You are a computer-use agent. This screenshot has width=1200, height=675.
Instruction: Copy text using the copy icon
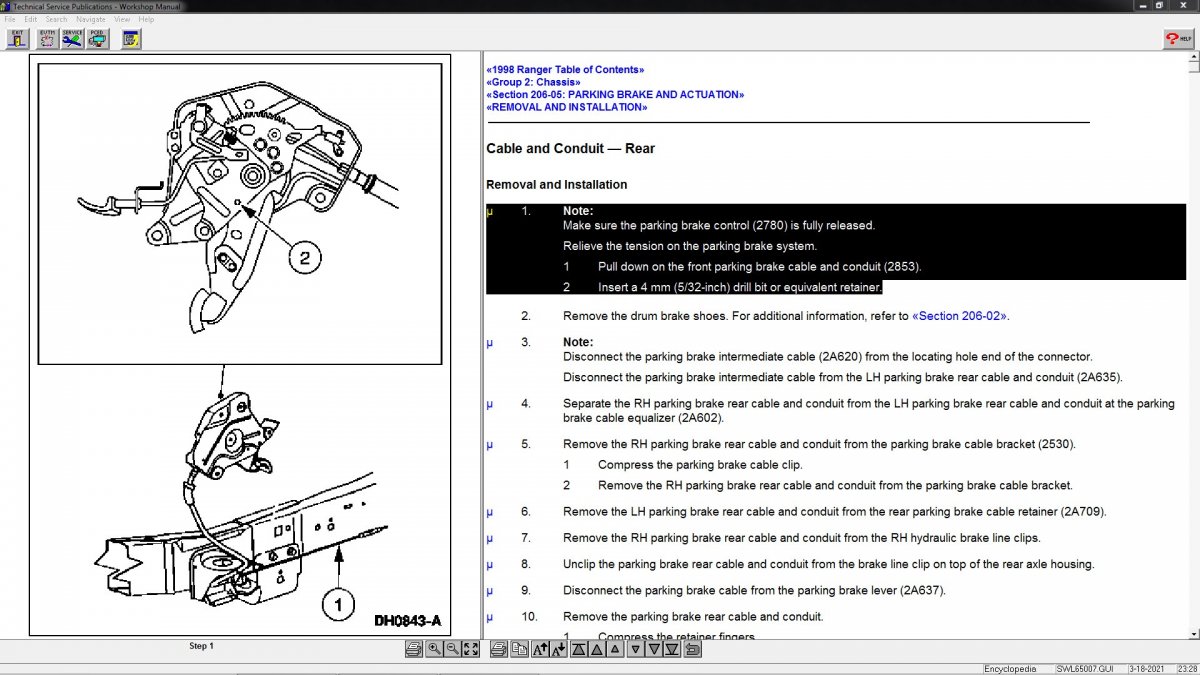(519, 649)
